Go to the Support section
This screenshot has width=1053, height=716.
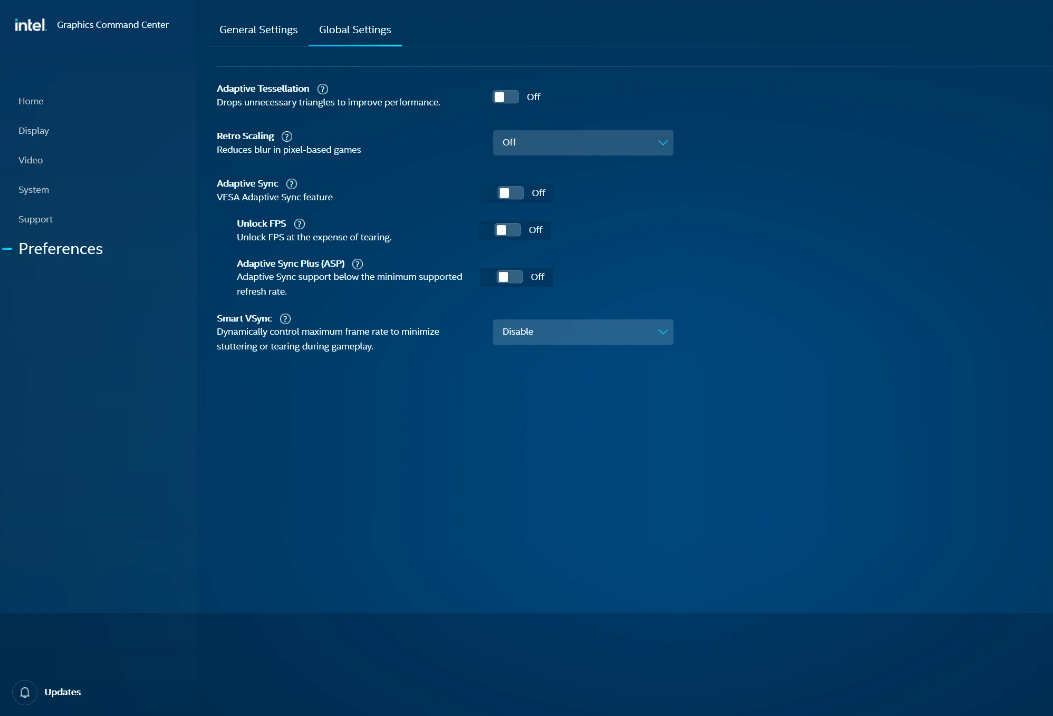pyautogui.click(x=36, y=220)
